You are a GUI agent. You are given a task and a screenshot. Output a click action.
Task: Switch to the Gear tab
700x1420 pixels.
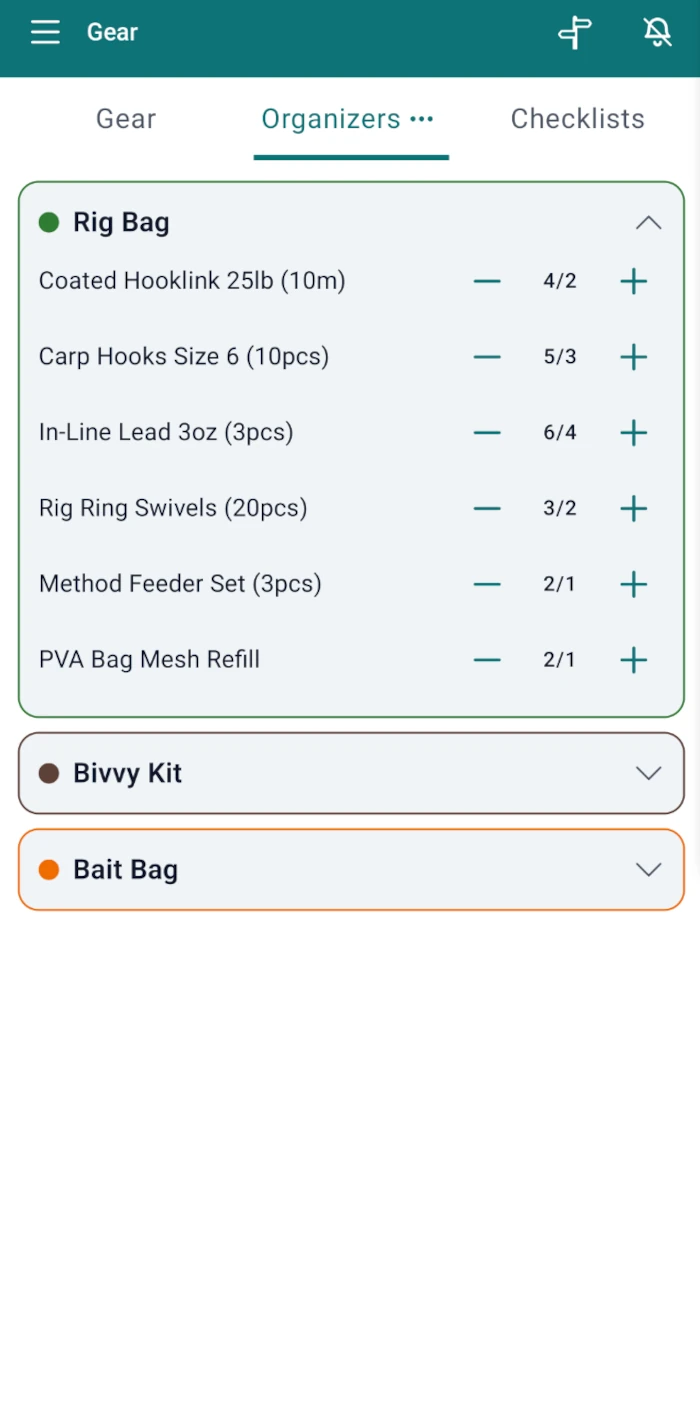coord(126,119)
